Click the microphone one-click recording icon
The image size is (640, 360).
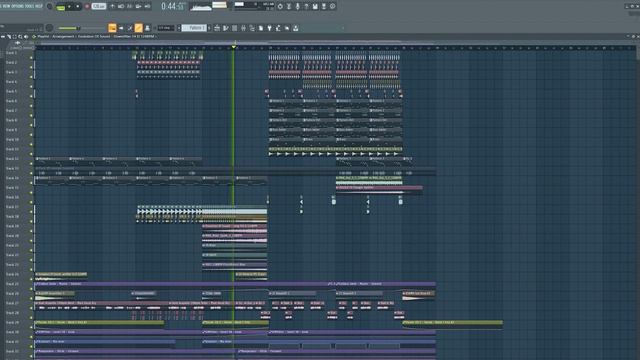pos(298,6)
